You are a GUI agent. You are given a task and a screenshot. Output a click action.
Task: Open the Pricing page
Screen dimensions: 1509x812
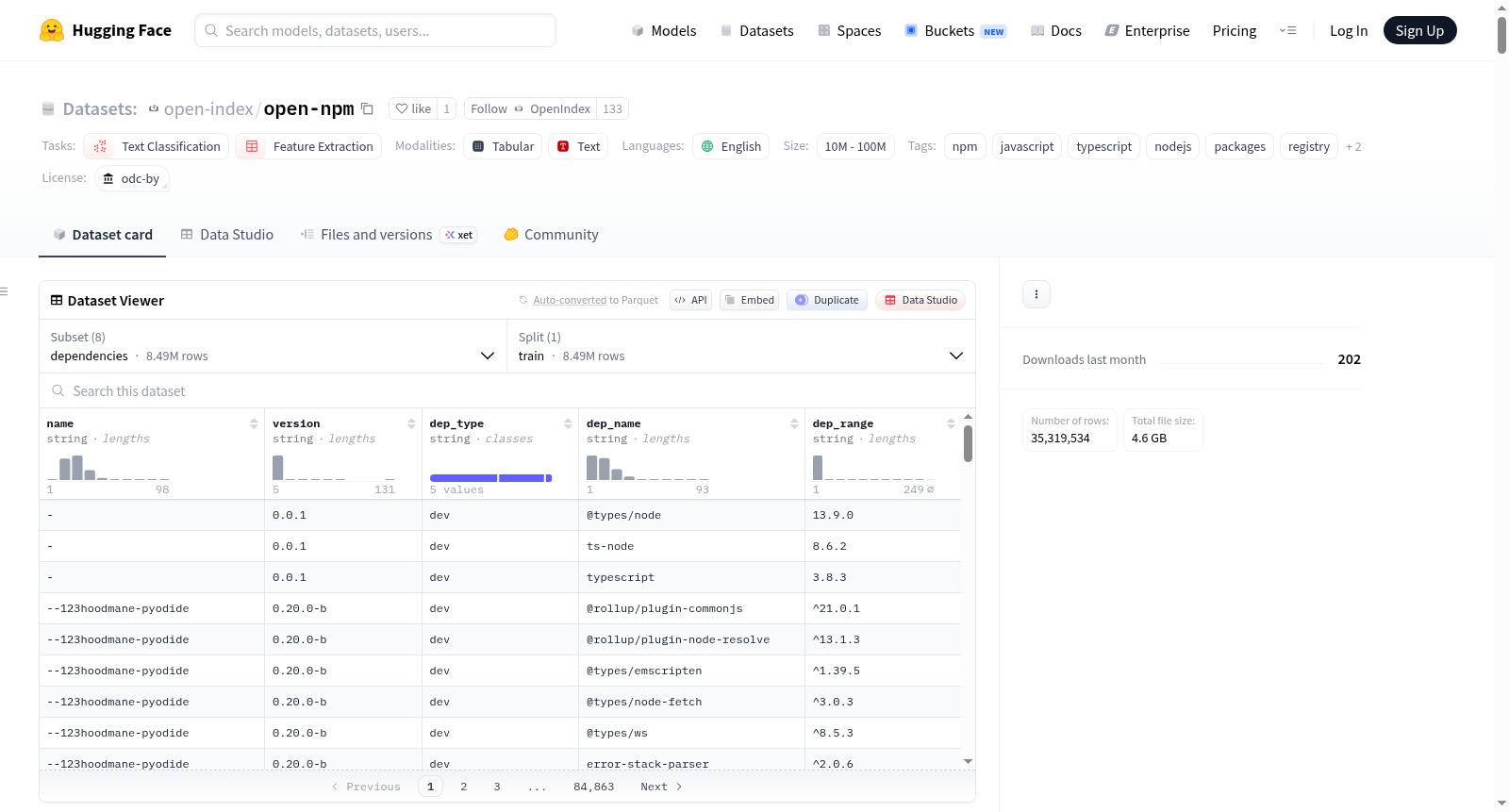1235,30
